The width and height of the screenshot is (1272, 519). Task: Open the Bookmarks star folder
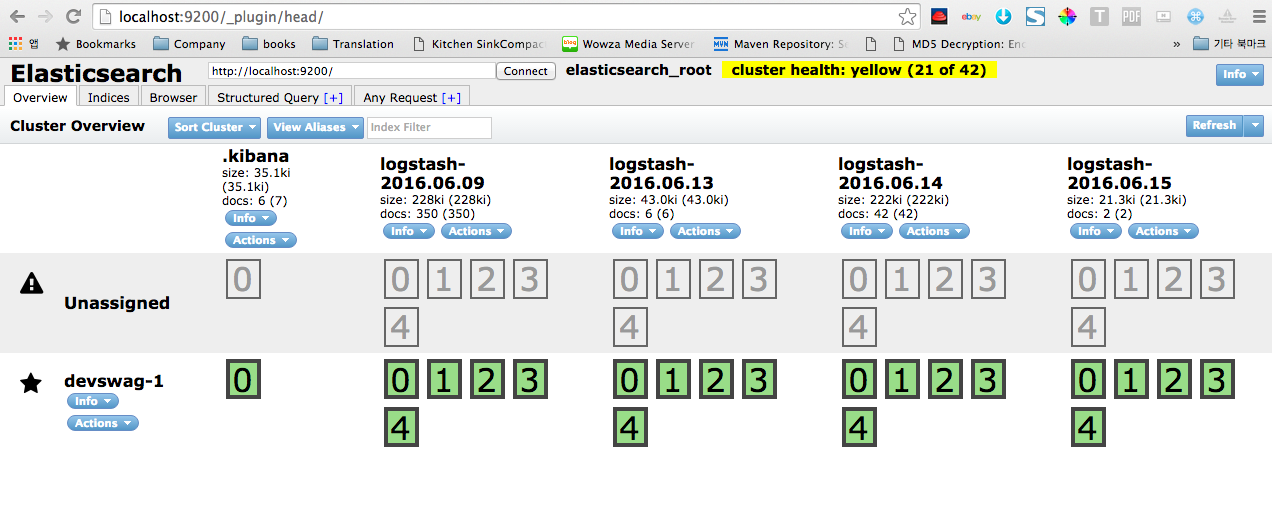96,44
